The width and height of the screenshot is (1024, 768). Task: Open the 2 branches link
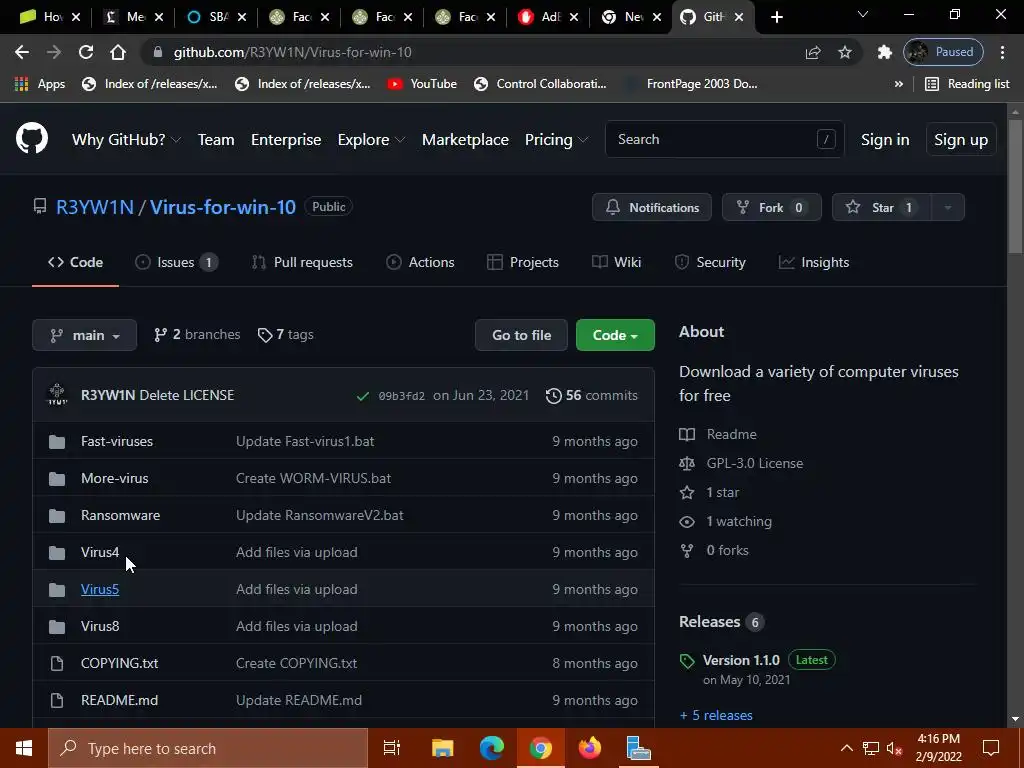197,334
